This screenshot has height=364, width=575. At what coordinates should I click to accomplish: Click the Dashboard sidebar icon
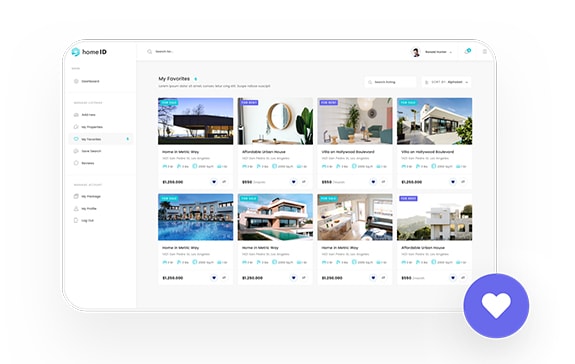pyautogui.click(x=76, y=81)
